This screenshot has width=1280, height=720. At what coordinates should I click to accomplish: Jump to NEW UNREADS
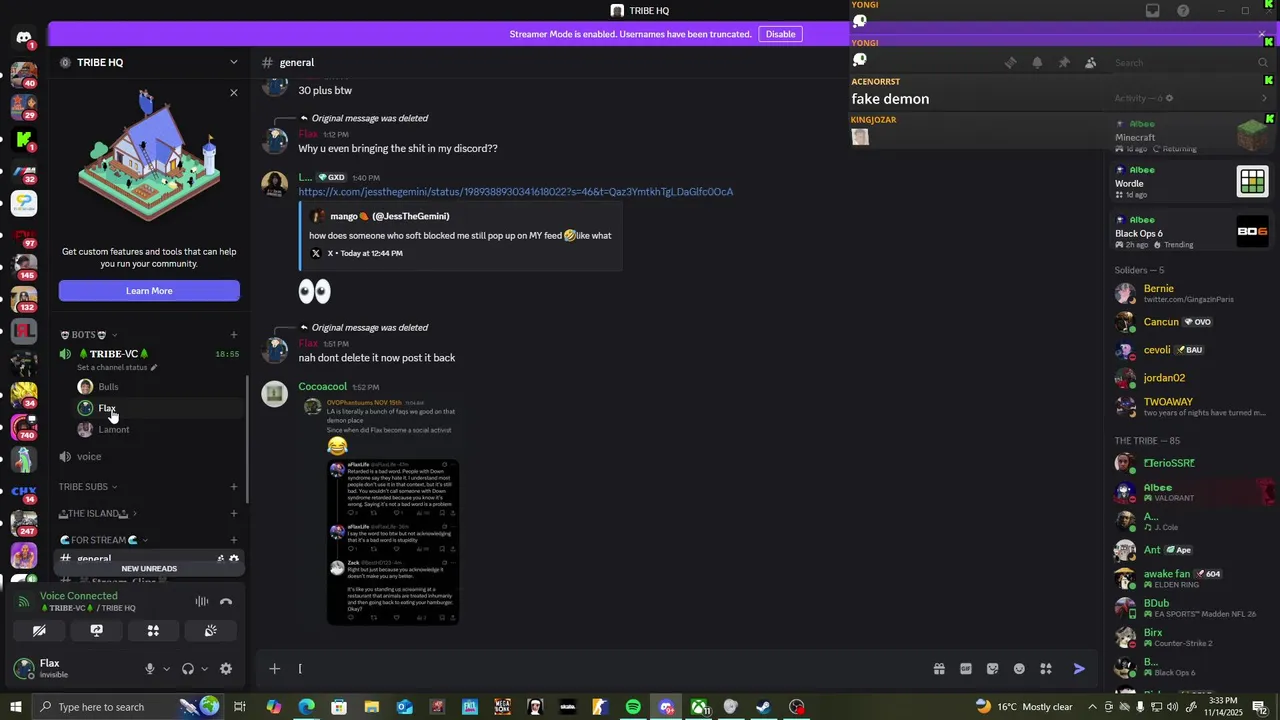point(149,569)
